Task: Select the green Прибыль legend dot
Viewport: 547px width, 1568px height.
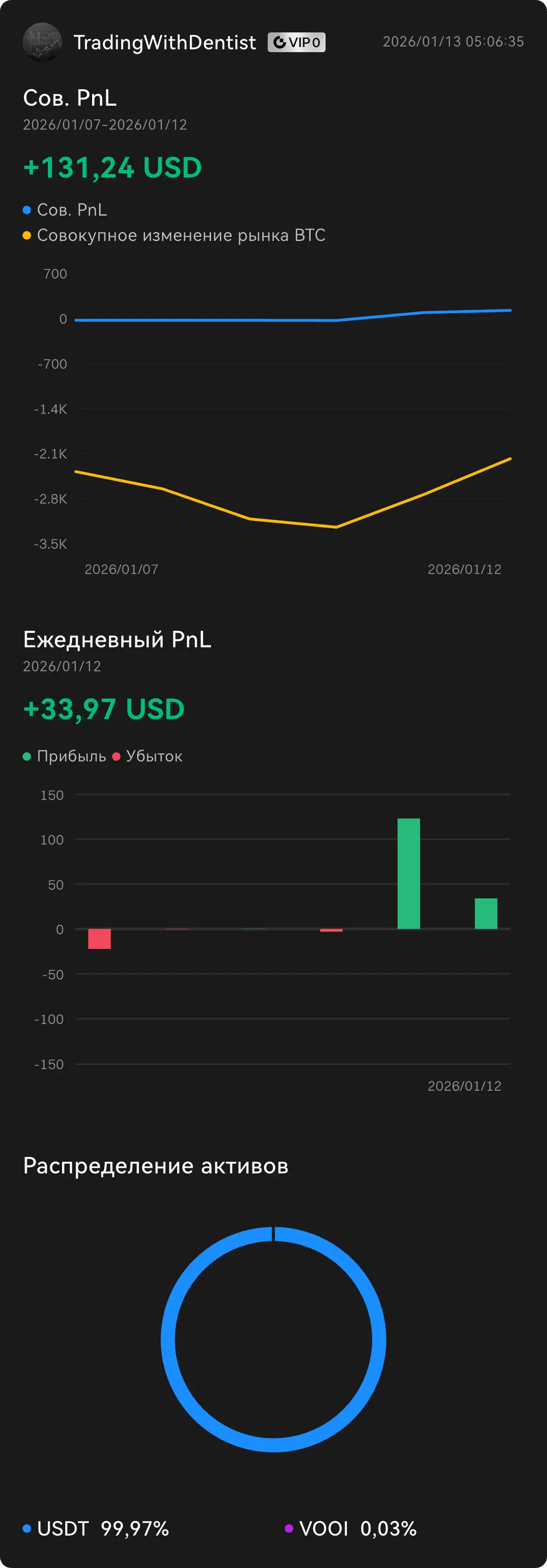Action: pyautogui.click(x=27, y=757)
